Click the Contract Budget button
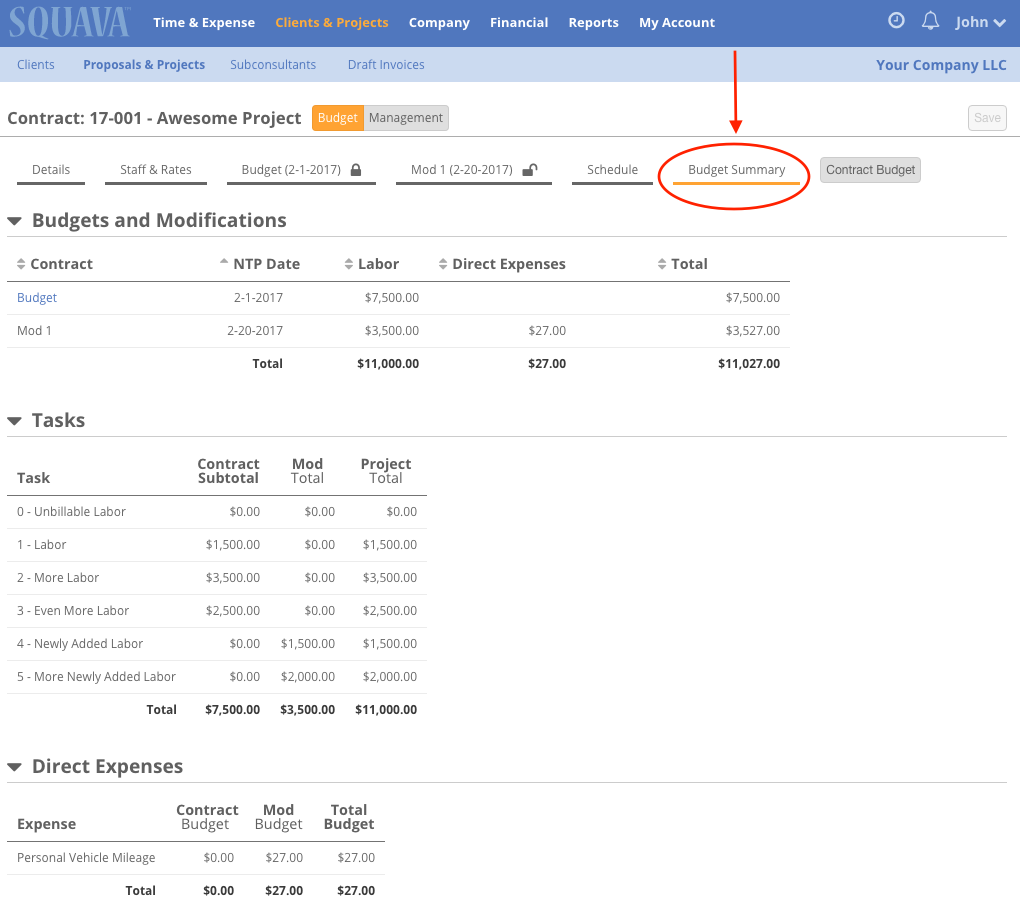 [869, 169]
